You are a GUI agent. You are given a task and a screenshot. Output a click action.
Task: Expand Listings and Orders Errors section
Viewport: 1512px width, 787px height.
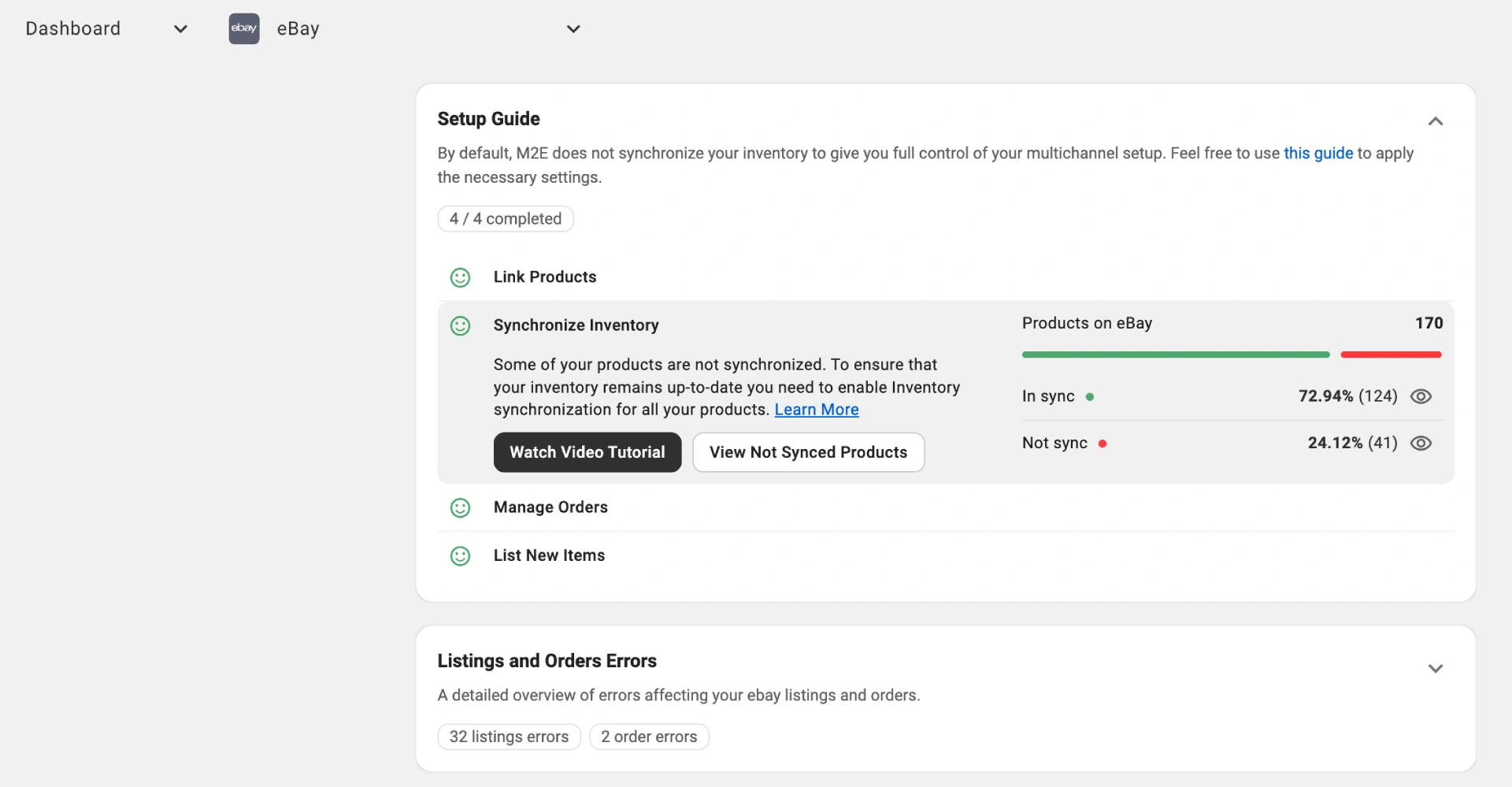1435,669
